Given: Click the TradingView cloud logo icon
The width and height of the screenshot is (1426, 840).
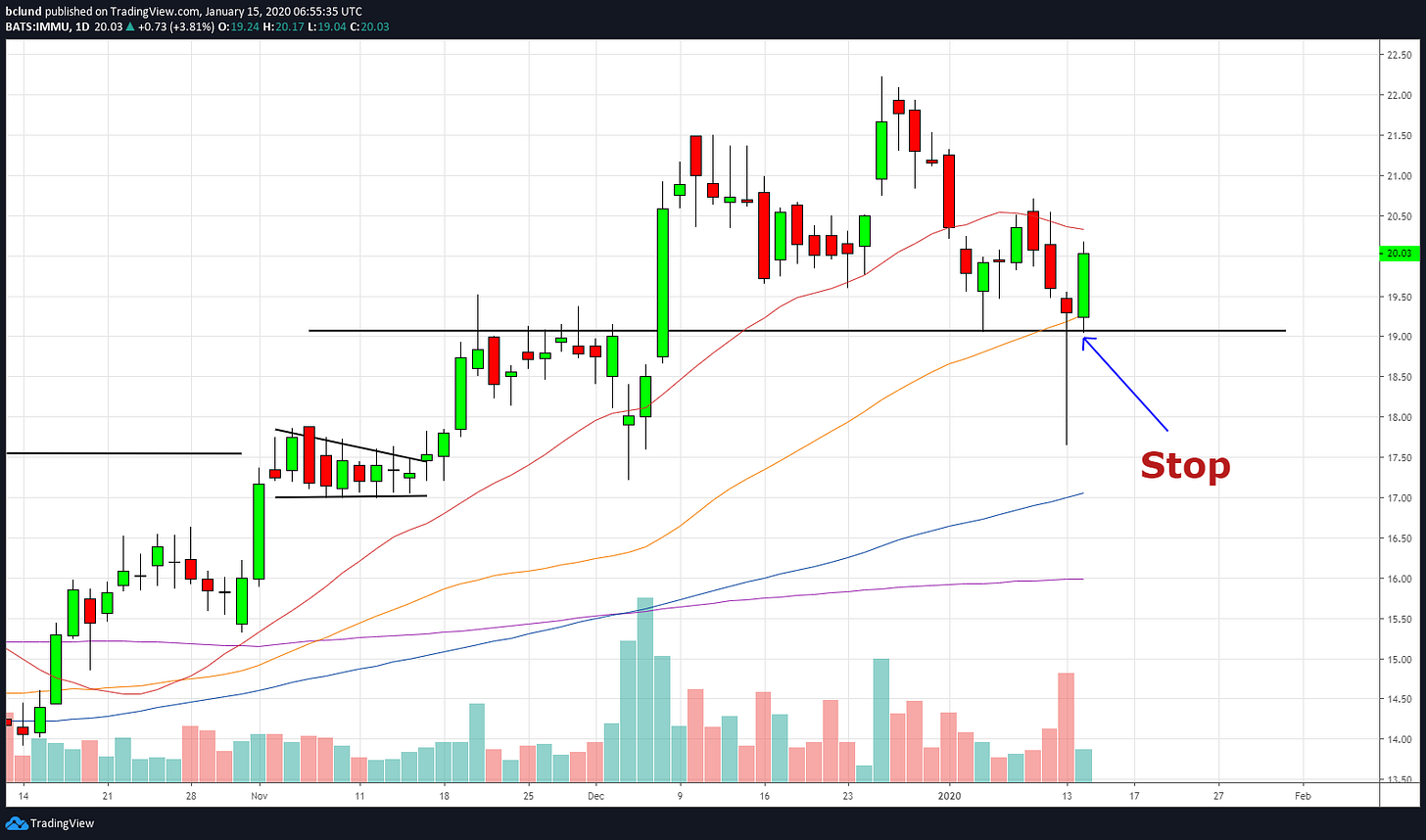Looking at the screenshot, I should coord(16,824).
